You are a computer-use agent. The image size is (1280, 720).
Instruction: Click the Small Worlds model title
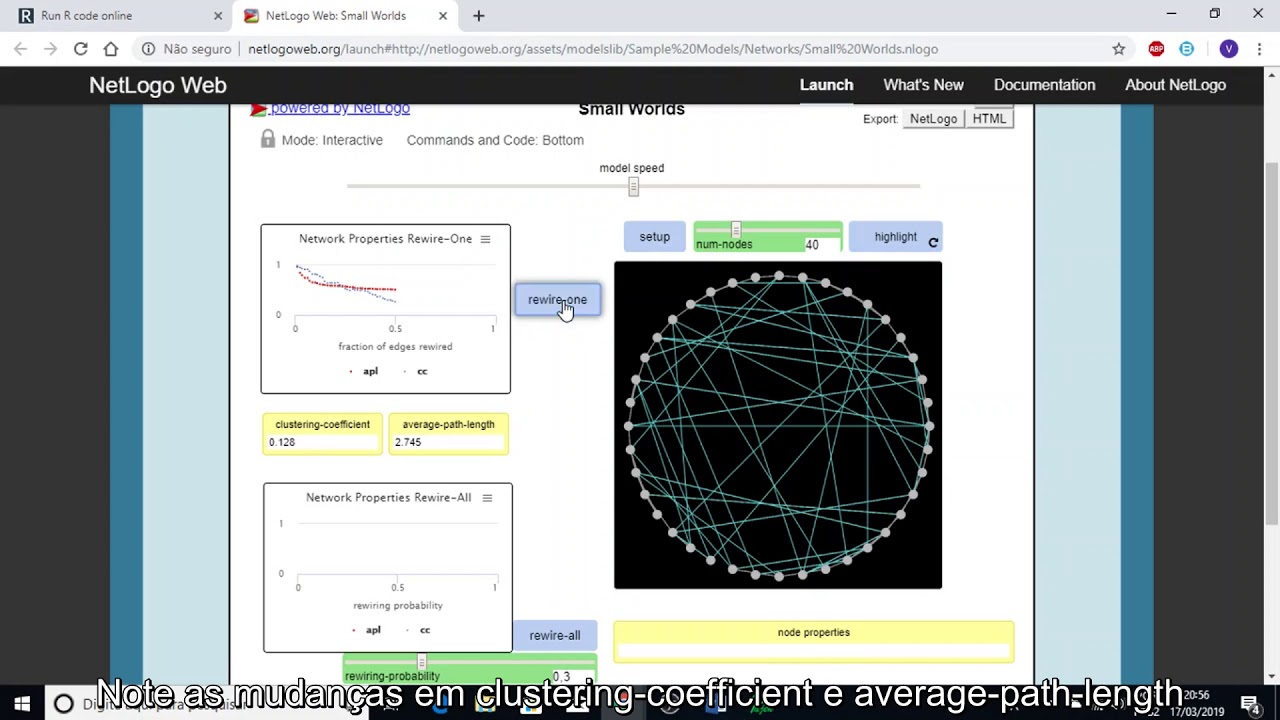[x=632, y=110]
